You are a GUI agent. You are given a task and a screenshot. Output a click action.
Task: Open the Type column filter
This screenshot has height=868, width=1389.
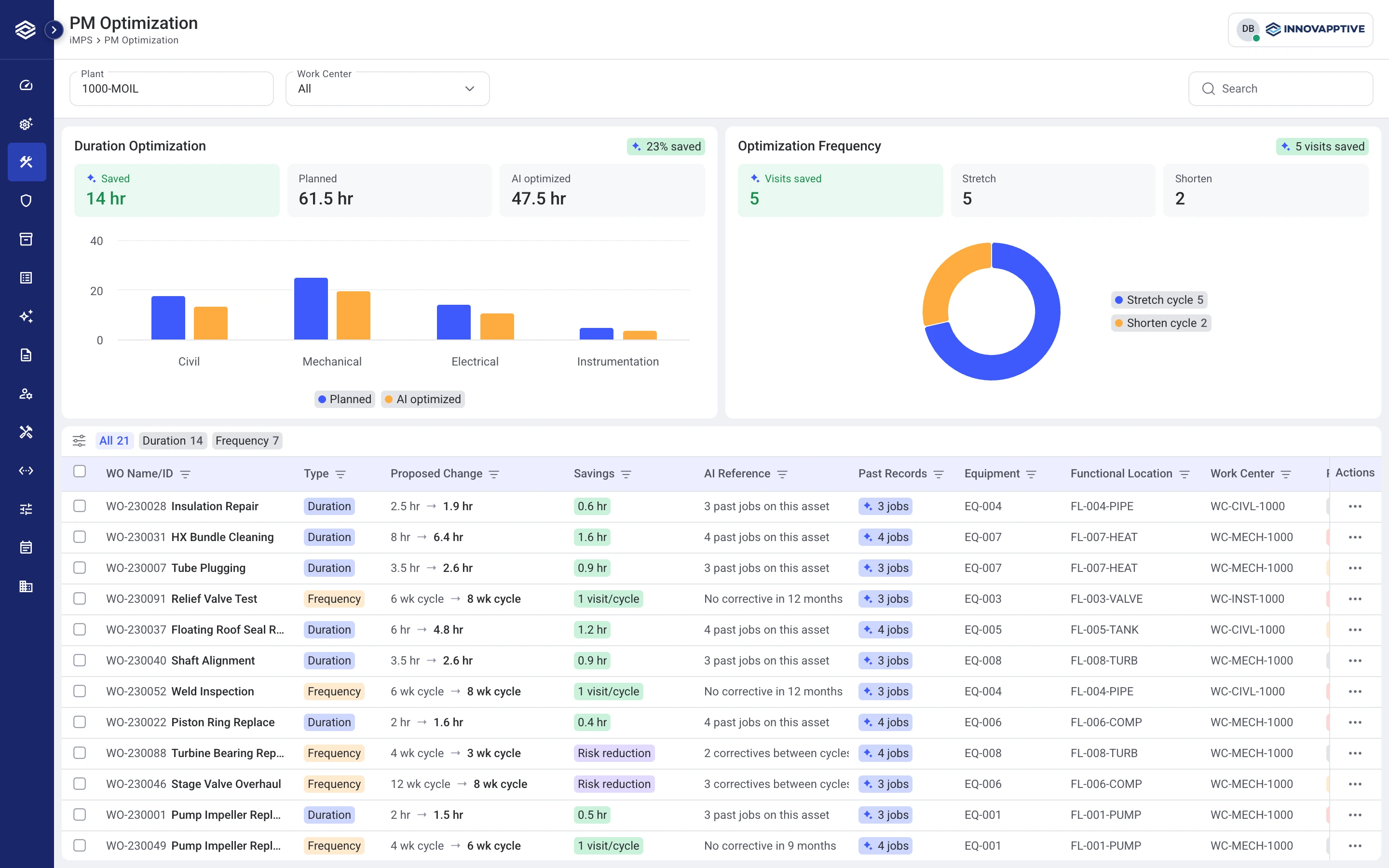[340, 474]
